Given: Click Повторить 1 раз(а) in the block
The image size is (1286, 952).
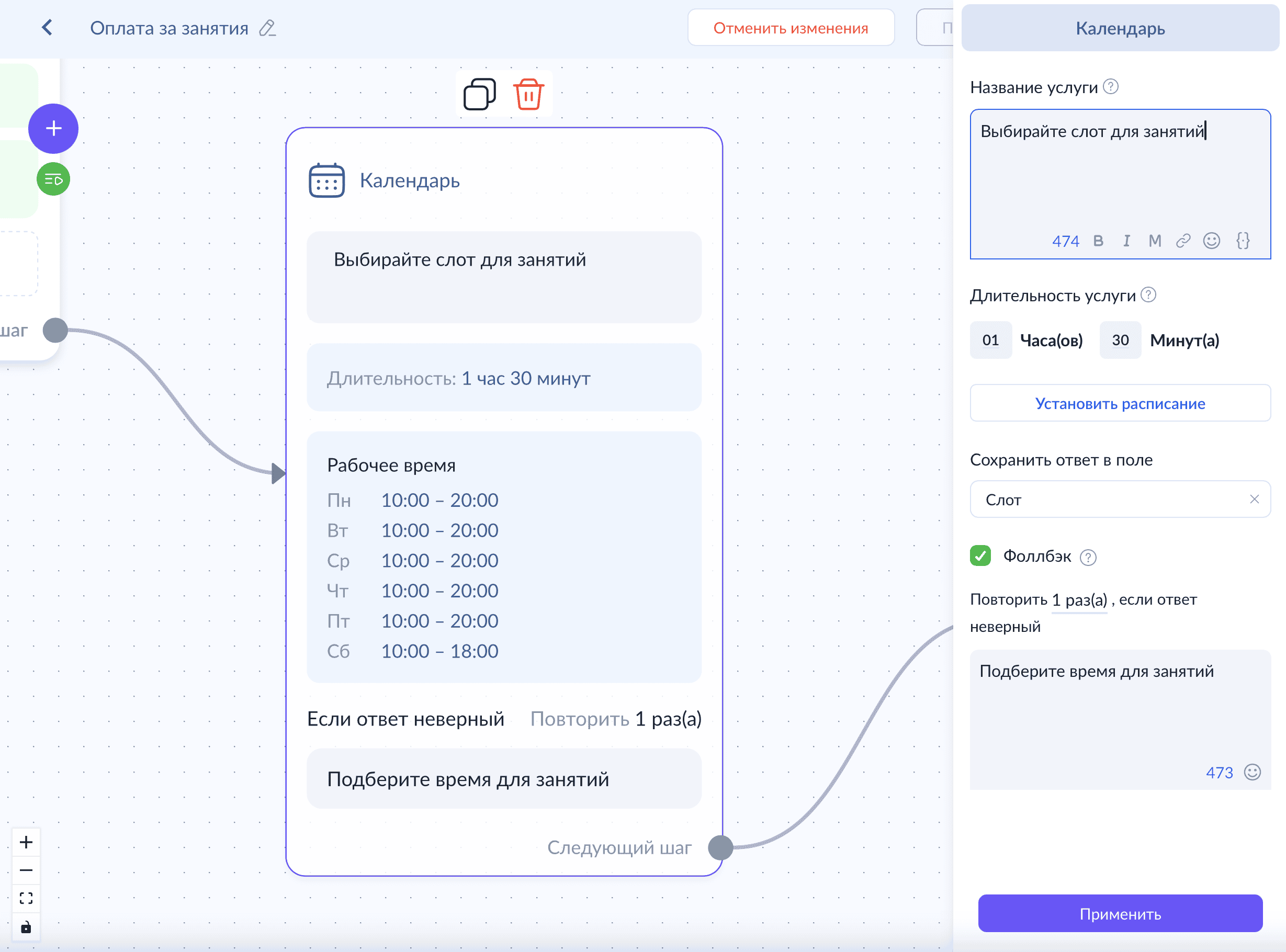Looking at the screenshot, I should tap(616, 719).
